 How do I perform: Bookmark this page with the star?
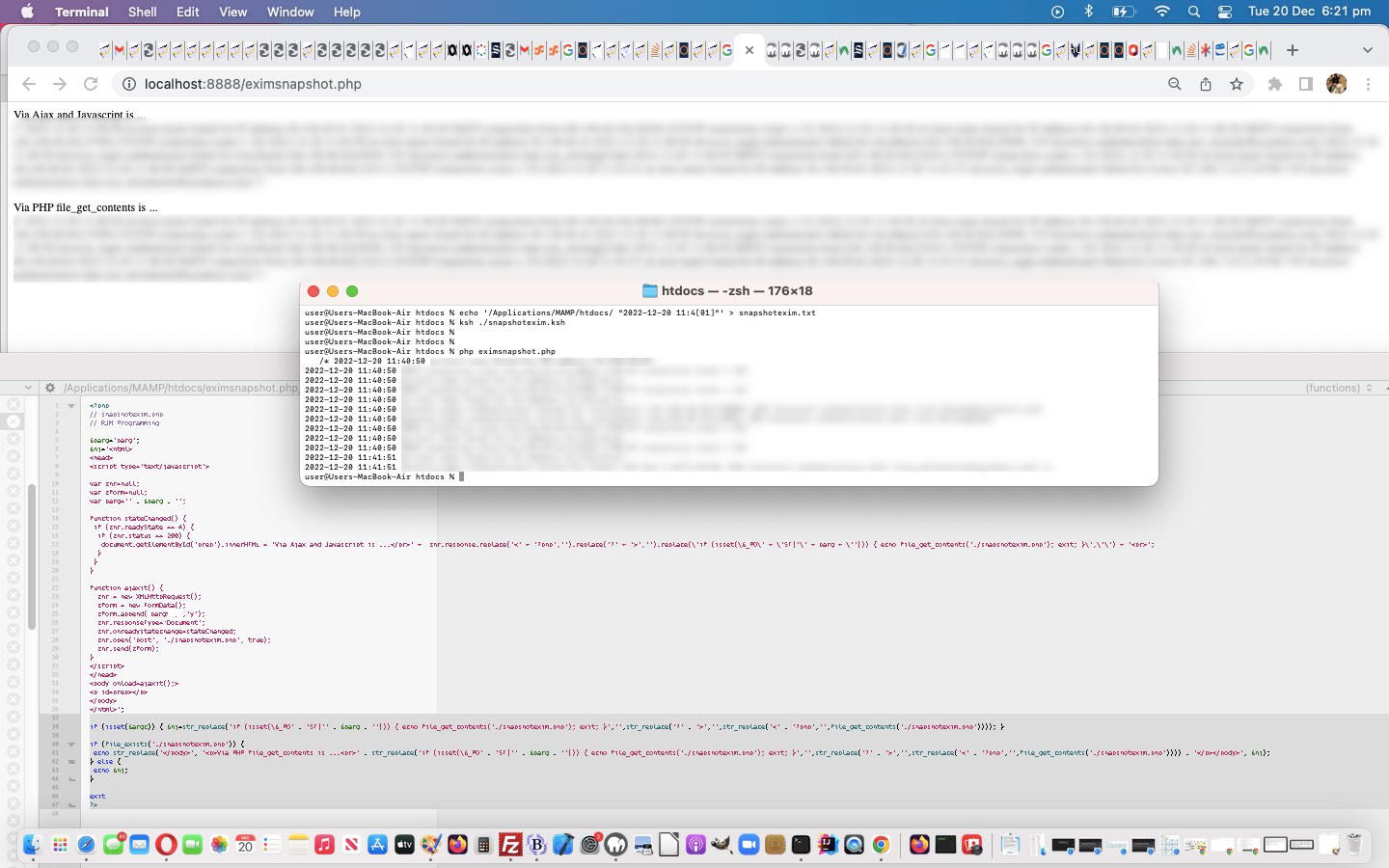[x=1237, y=84]
